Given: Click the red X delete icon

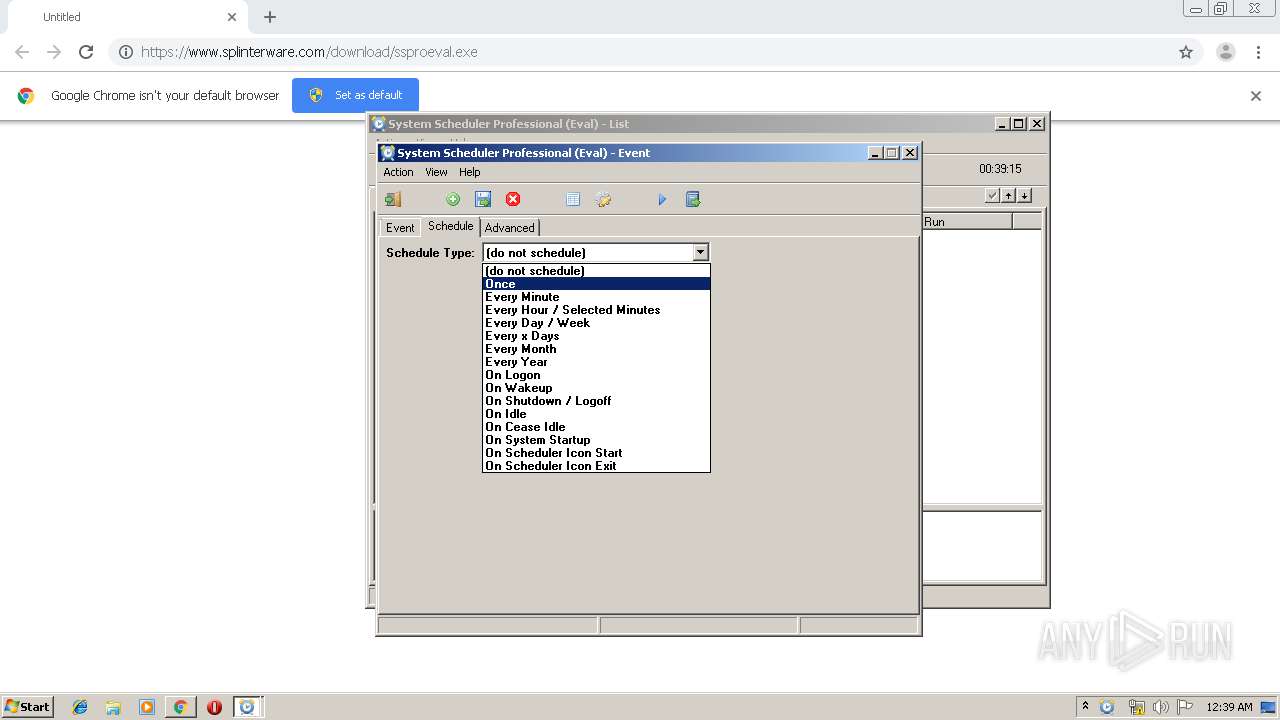Looking at the screenshot, I should pos(513,199).
